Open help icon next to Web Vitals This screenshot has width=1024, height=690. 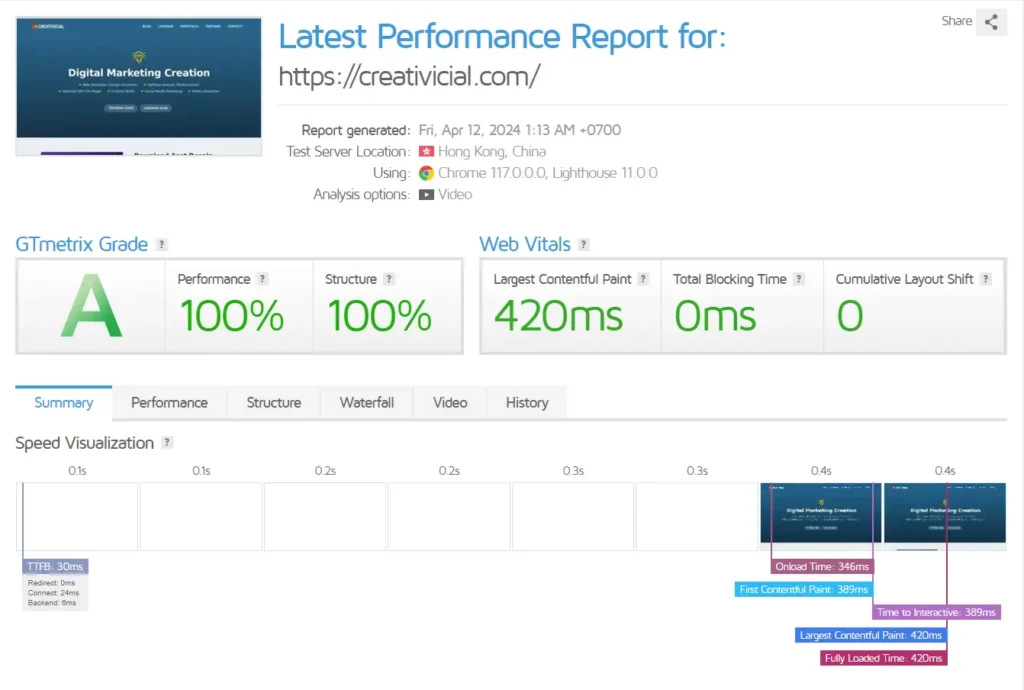click(x=583, y=244)
